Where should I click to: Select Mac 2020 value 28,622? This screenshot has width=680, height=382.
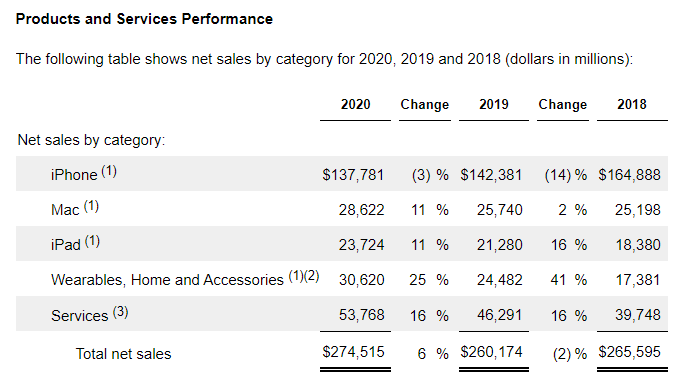(361, 210)
